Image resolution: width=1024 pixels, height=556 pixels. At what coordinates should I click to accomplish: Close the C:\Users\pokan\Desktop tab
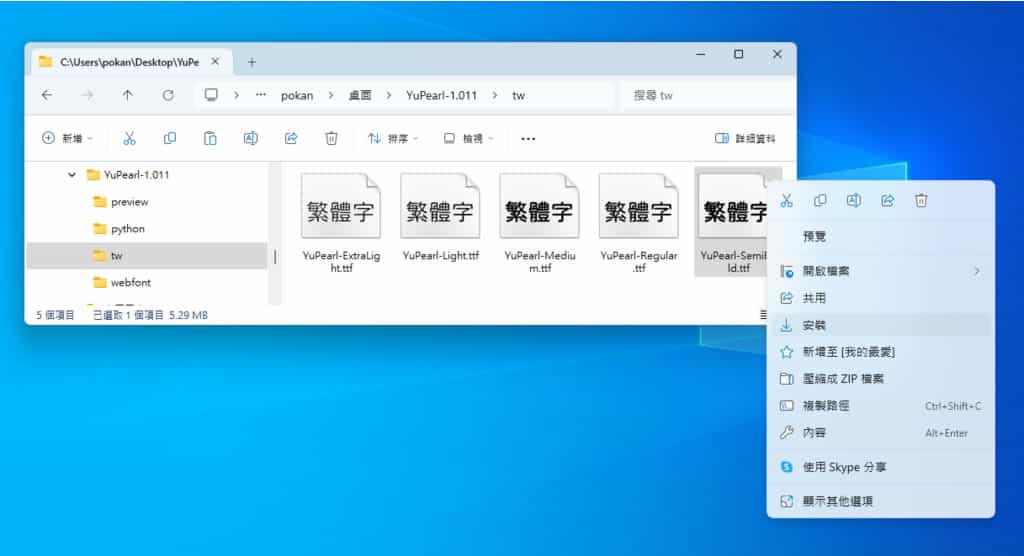click(x=215, y=61)
